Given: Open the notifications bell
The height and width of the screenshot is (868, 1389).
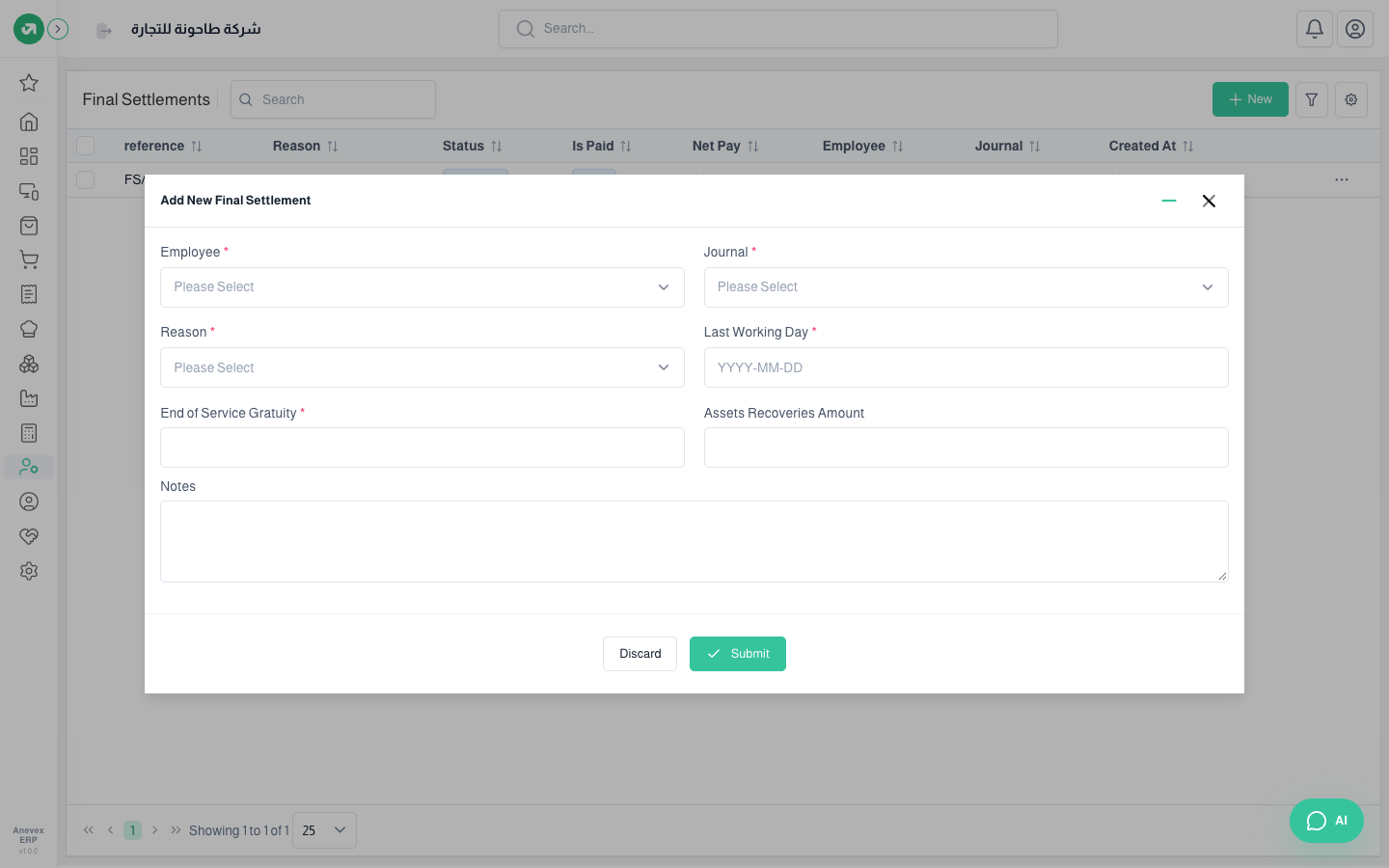Looking at the screenshot, I should click(x=1315, y=29).
